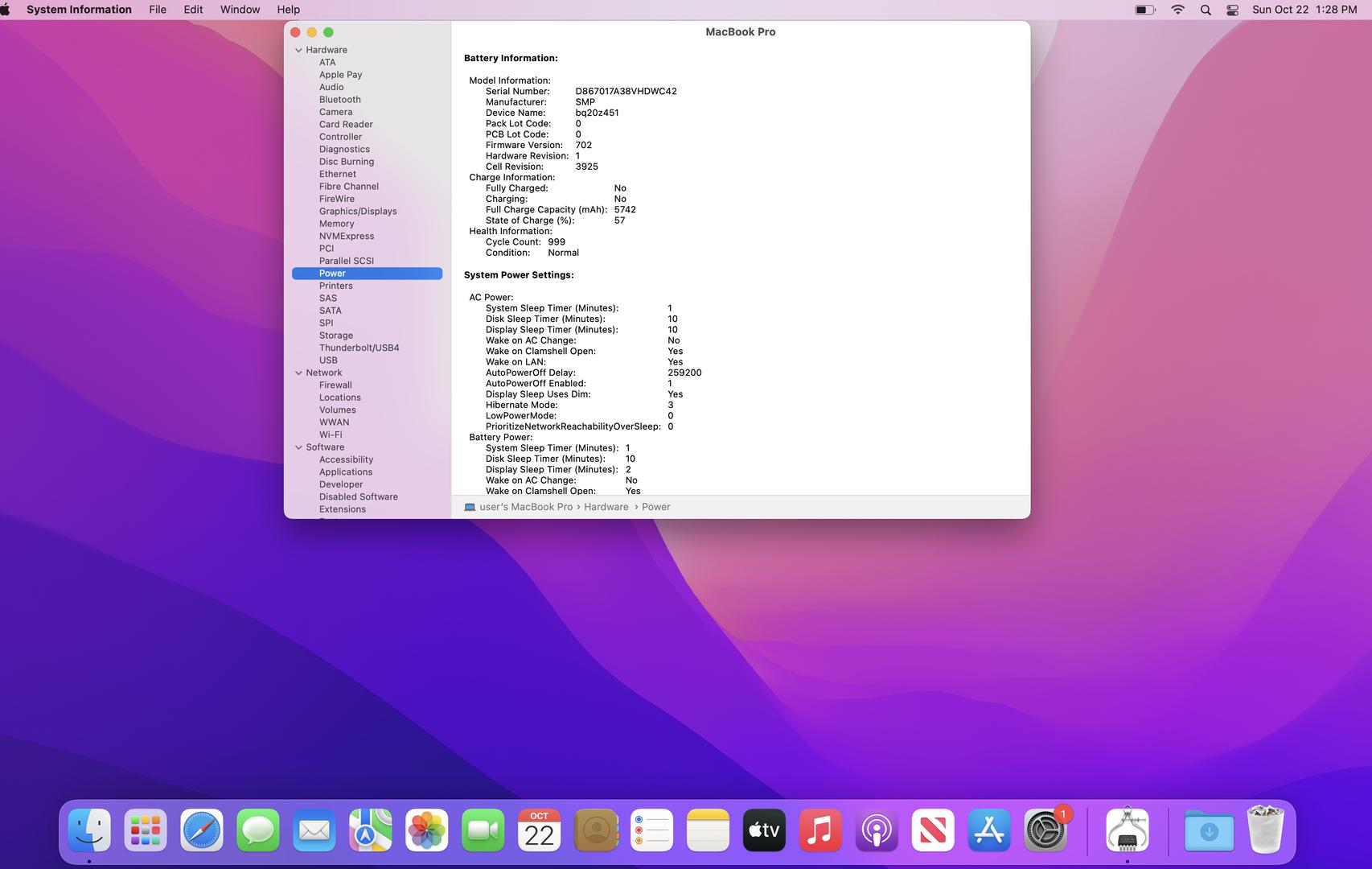Open the Photos app in Dock
1372x869 pixels.
[426, 830]
